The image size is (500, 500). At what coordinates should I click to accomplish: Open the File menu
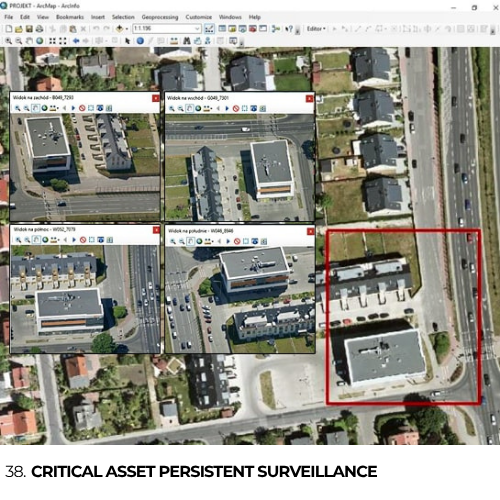tap(8, 17)
